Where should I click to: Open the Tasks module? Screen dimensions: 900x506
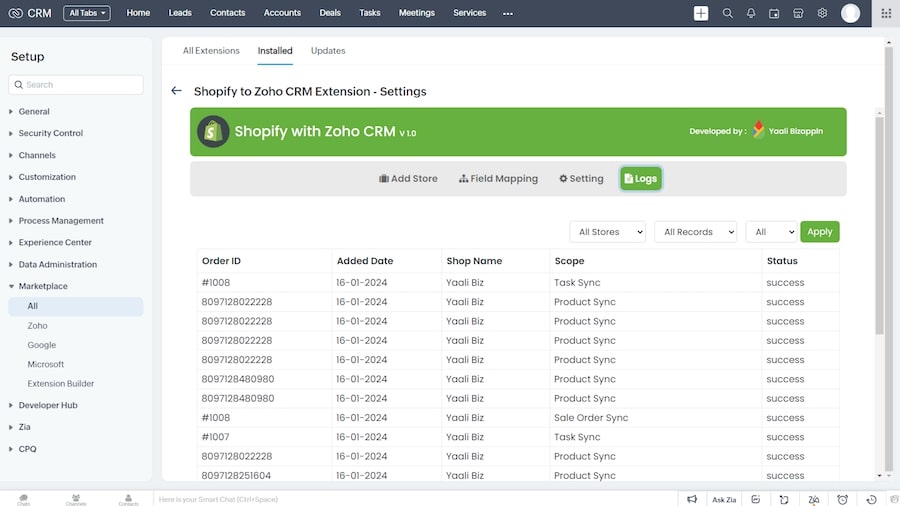[370, 13]
